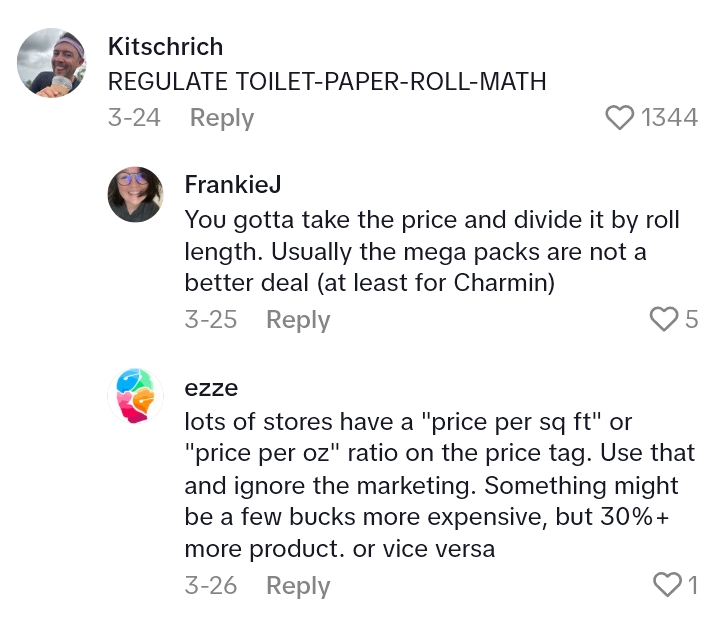Click the 3-25 date on FrankieJ's reply

pyautogui.click(x=211, y=320)
